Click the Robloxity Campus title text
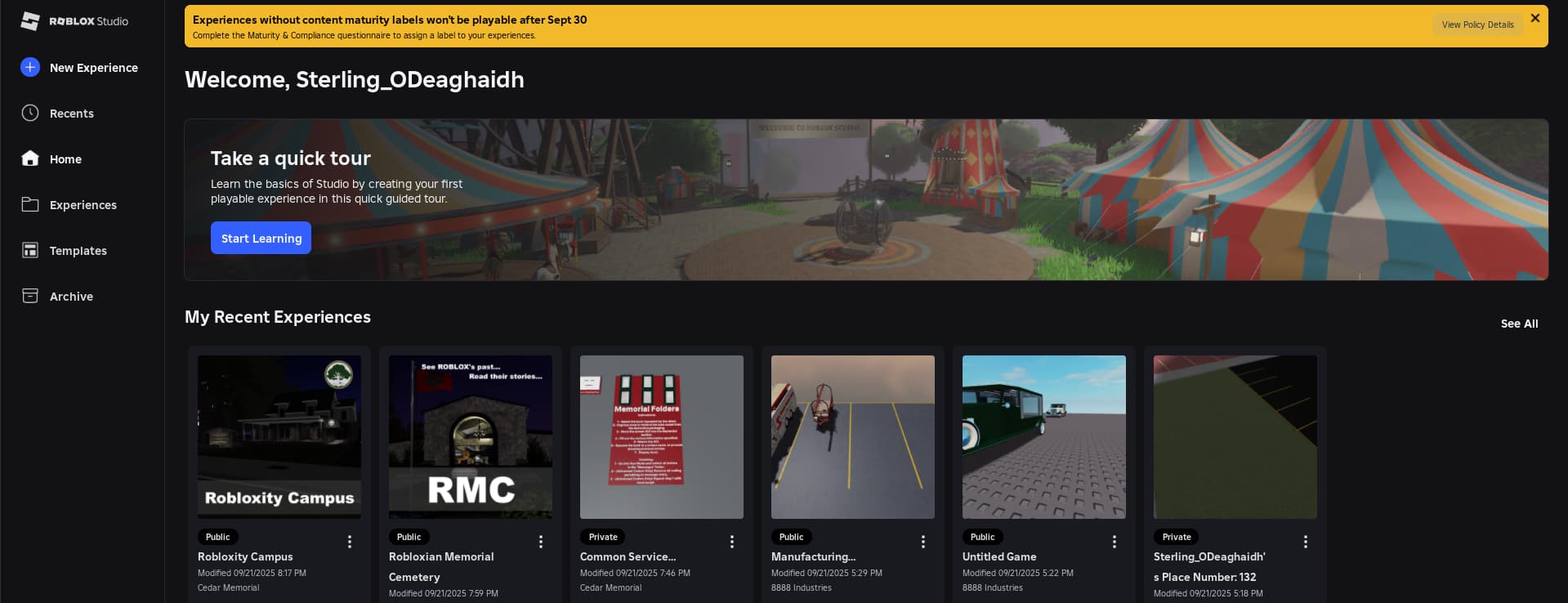This screenshot has height=603, width=1568. pyautogui.click(x=245, y=556)
